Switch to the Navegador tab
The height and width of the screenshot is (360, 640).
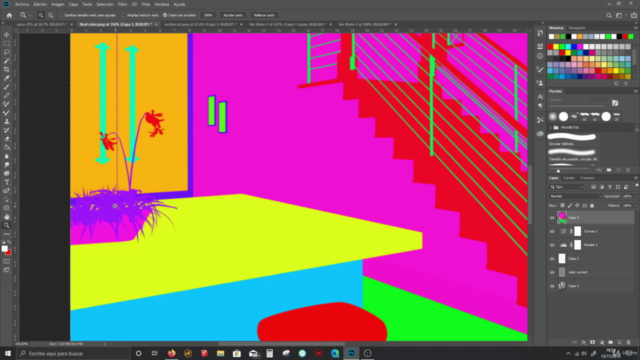[x=577, y=28]
